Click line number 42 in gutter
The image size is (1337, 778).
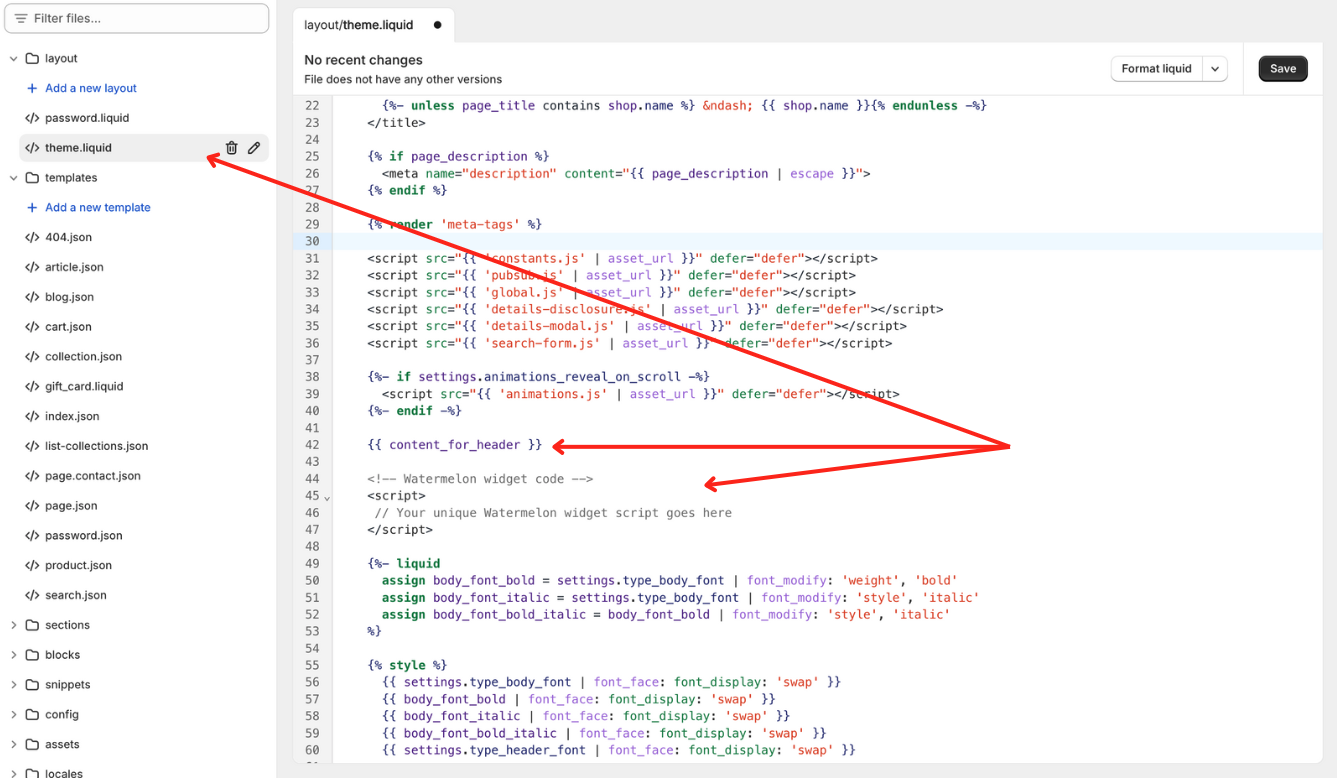pyautogui.click(x=312, y=445)
